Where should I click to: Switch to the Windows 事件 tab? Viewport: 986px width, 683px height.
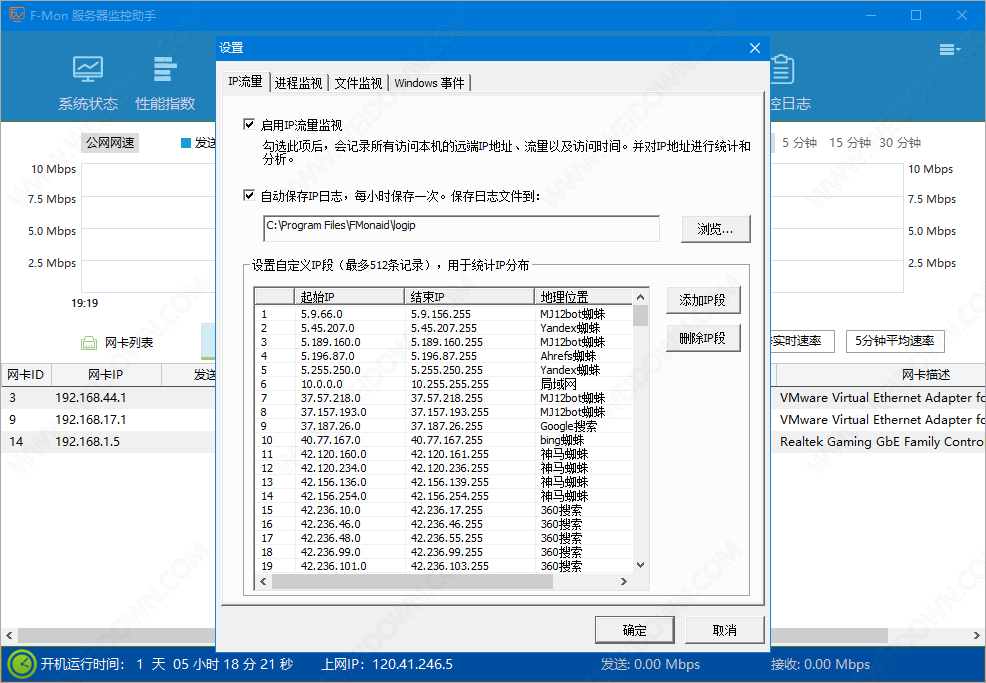click(x=429, y=83)
